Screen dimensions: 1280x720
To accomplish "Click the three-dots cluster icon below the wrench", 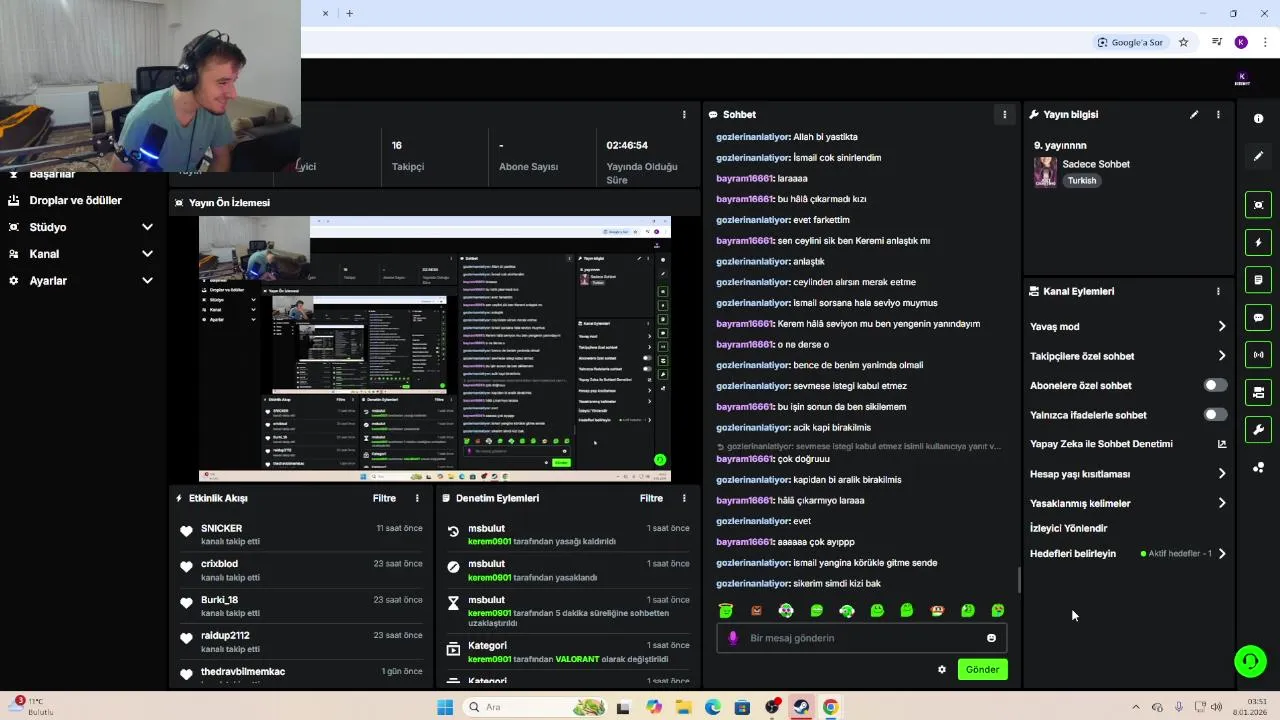I will coord(1258,467).
